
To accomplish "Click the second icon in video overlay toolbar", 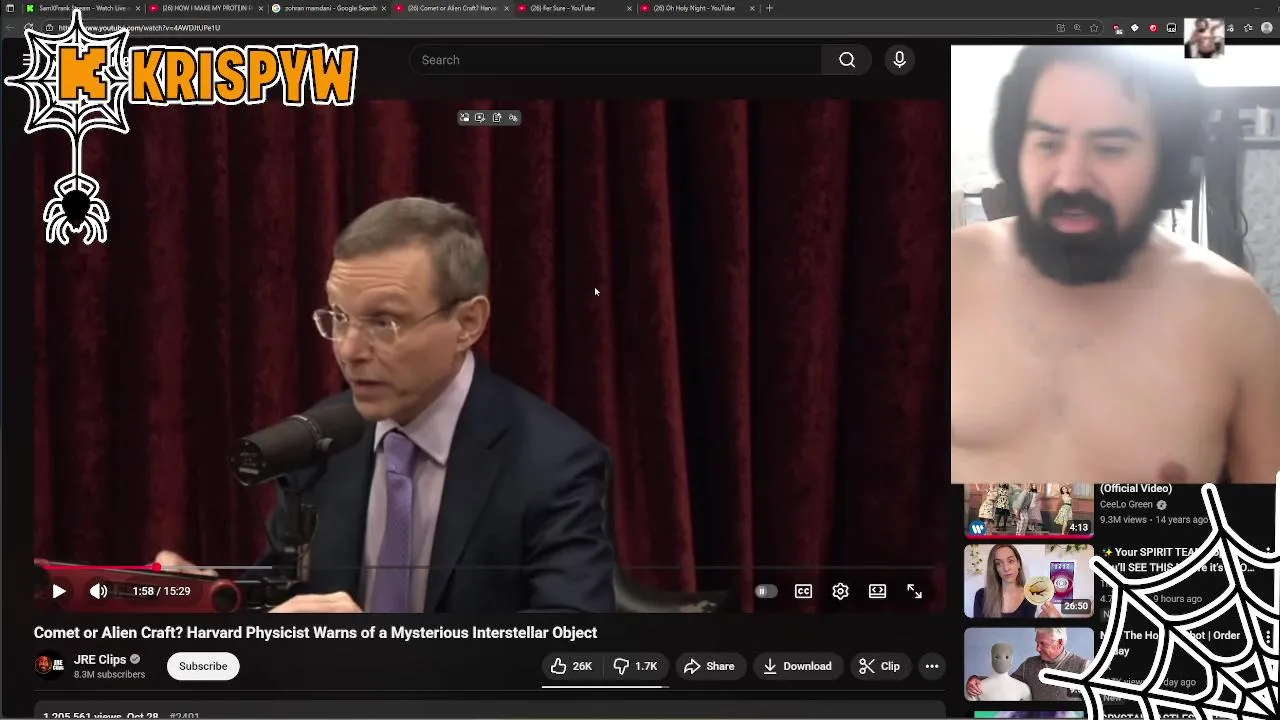I will (x=480, y=118).
